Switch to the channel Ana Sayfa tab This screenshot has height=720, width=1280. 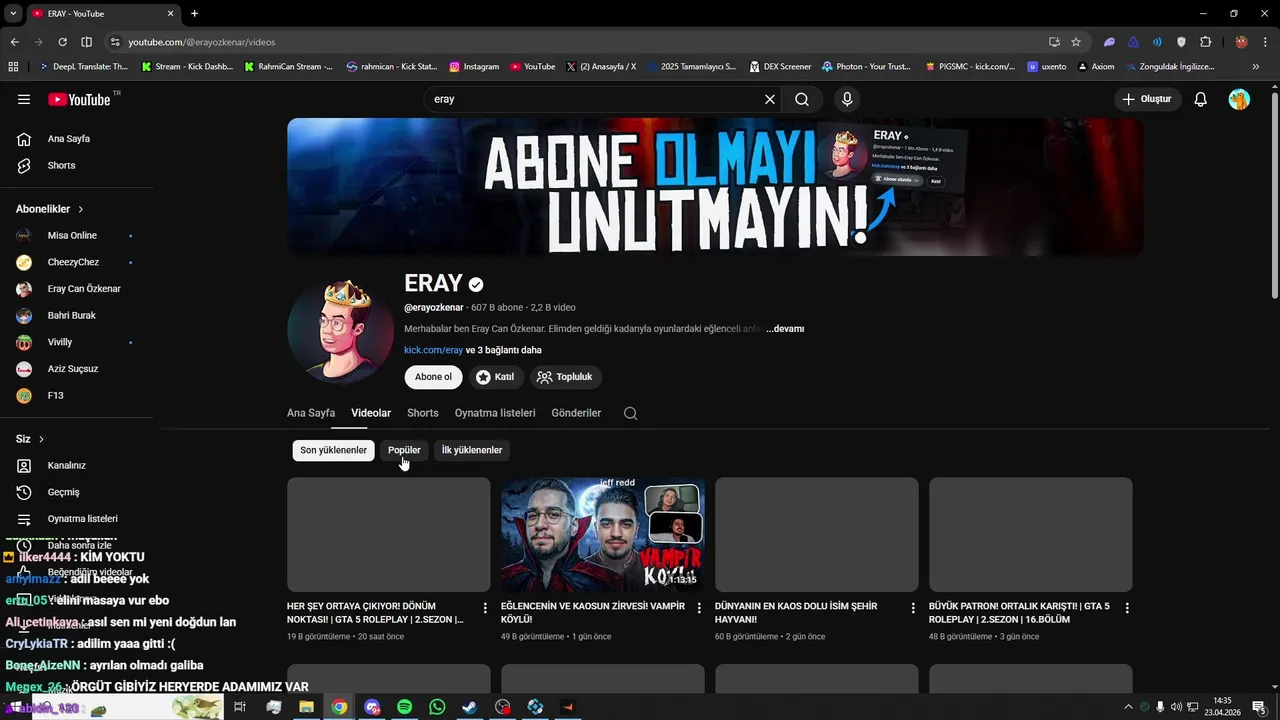(x=311, y=413)
